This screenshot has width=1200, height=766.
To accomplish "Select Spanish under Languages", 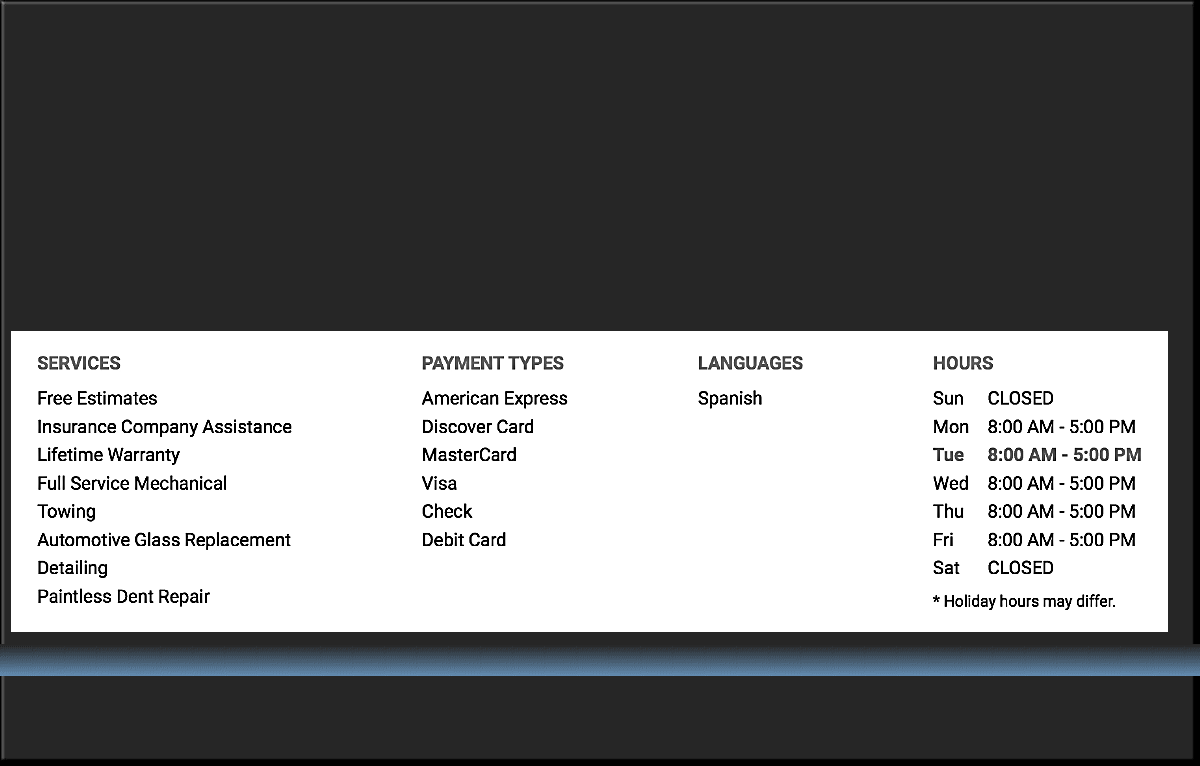I will [x=729, y=398].
